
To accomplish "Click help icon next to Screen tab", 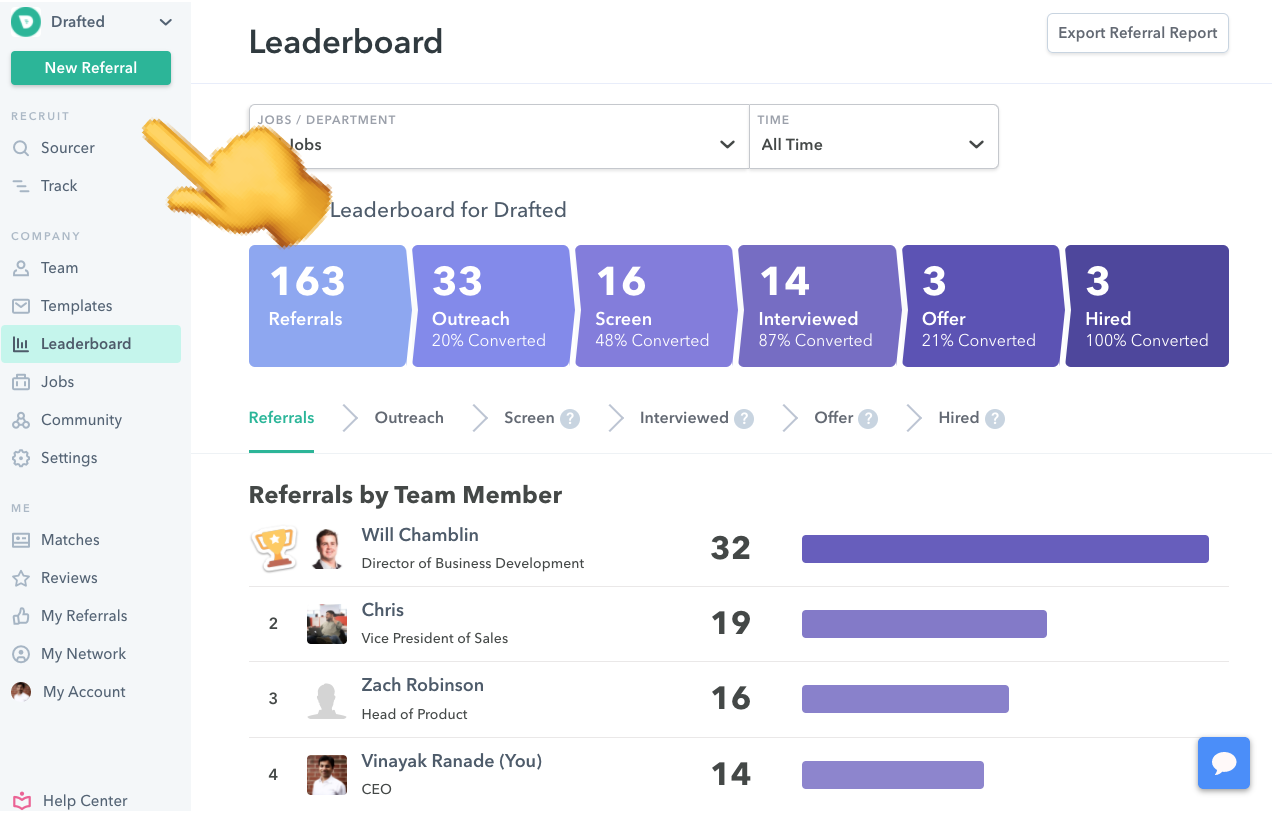I will pyautogui.click(x=570, y=419).
